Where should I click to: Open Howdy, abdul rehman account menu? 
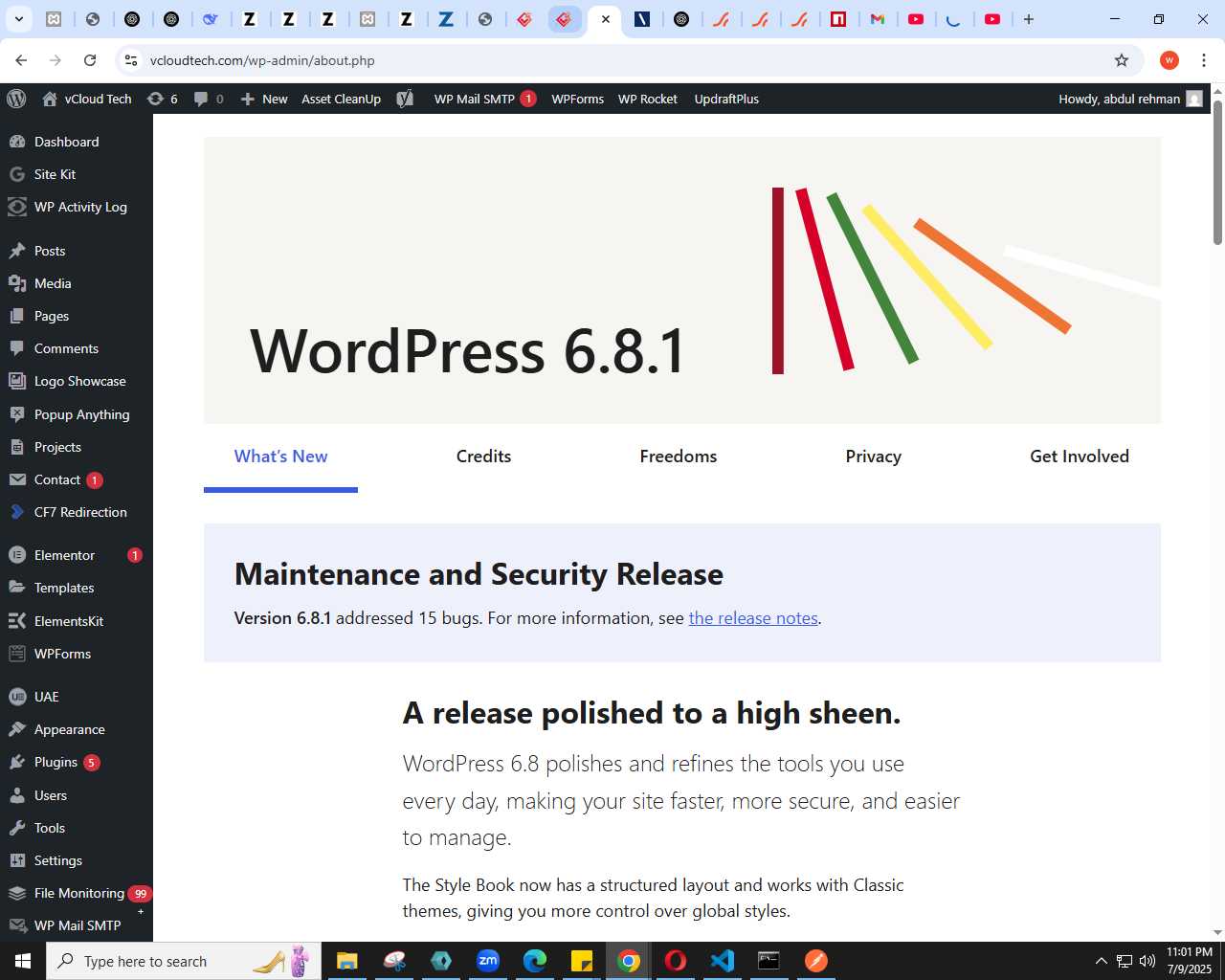click(x=1129, y=99)
